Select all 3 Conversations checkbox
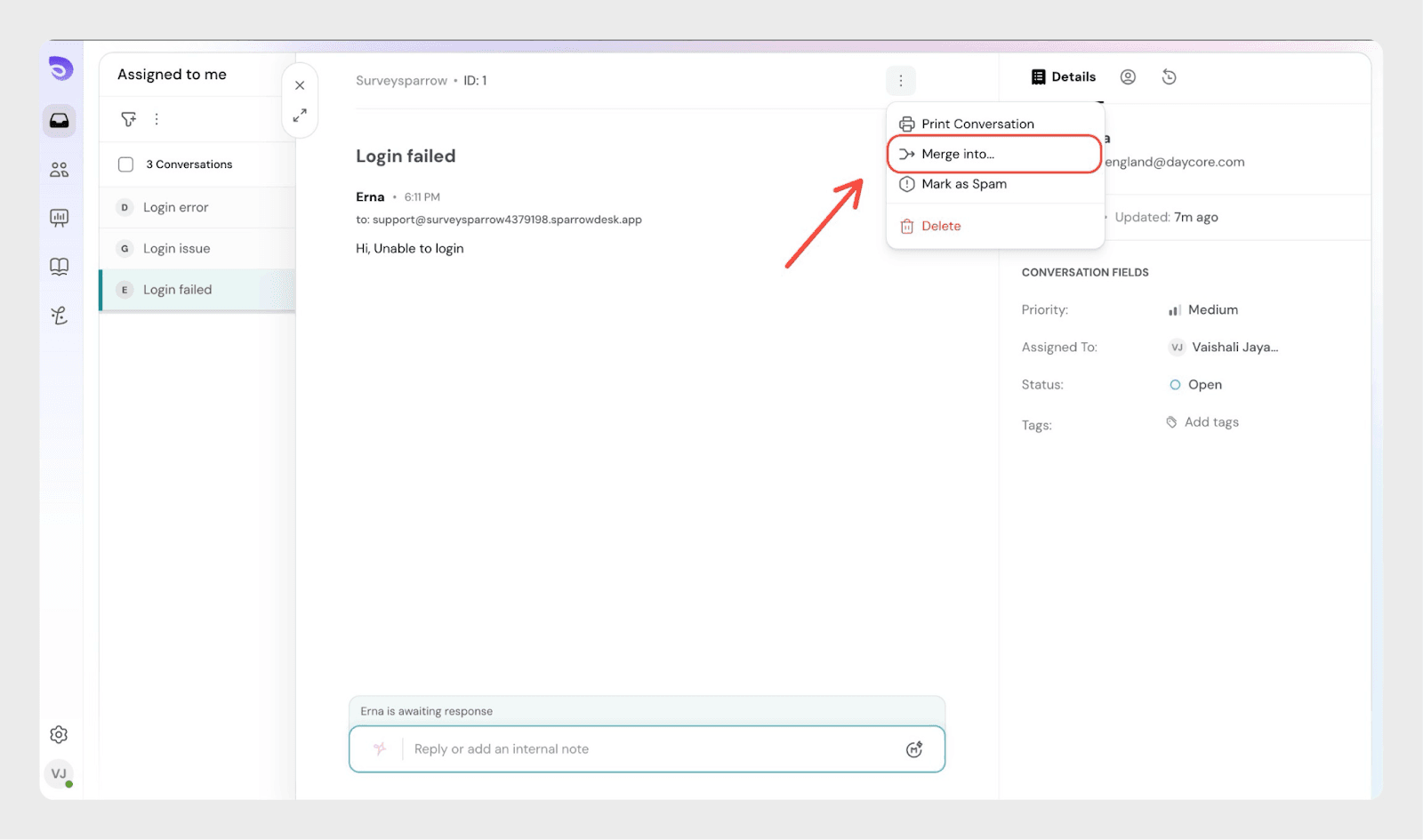This screenshot has width=1423, height=840. [126, 164]
